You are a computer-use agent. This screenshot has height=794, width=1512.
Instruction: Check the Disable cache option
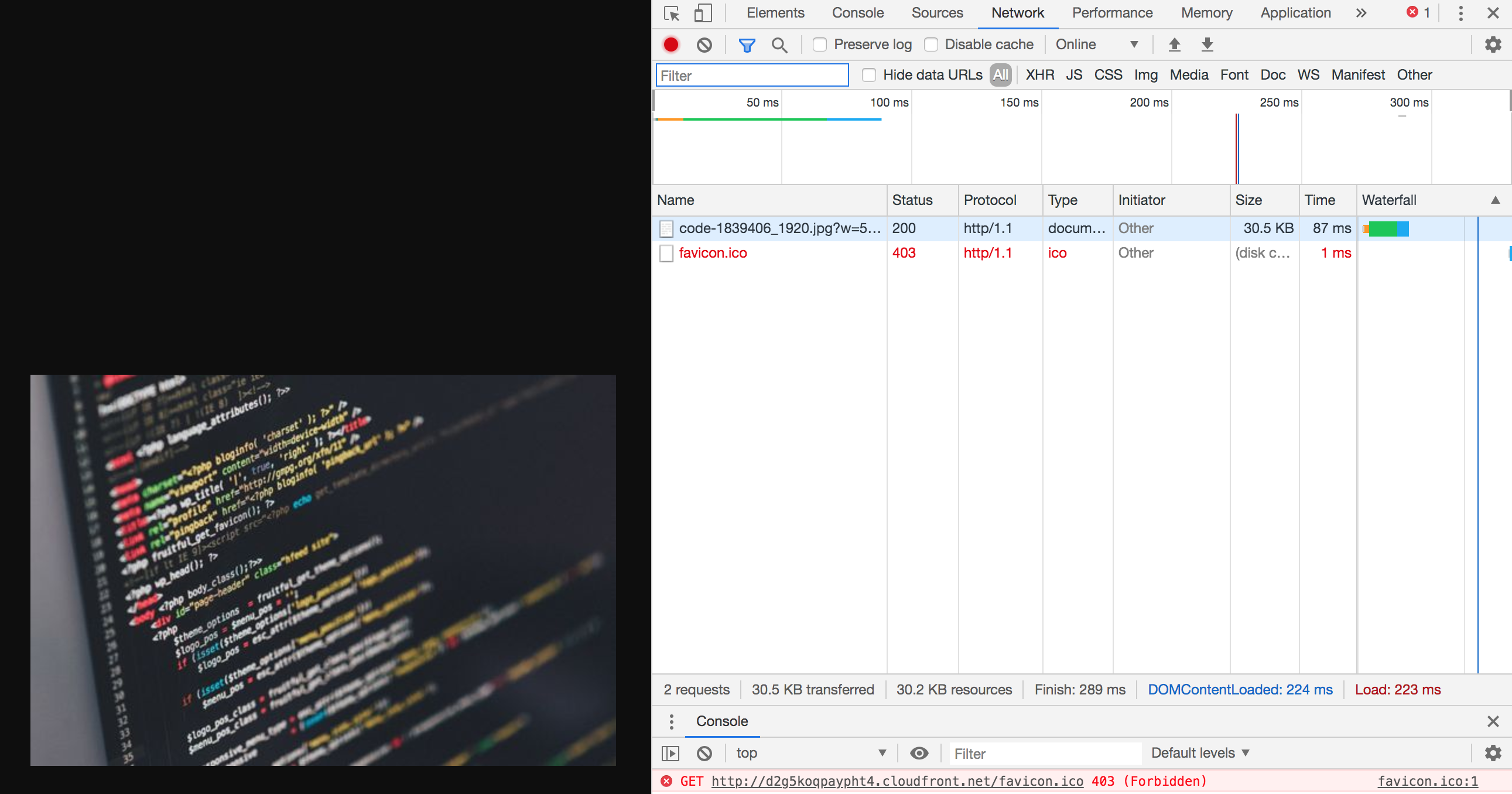(931, 45)
